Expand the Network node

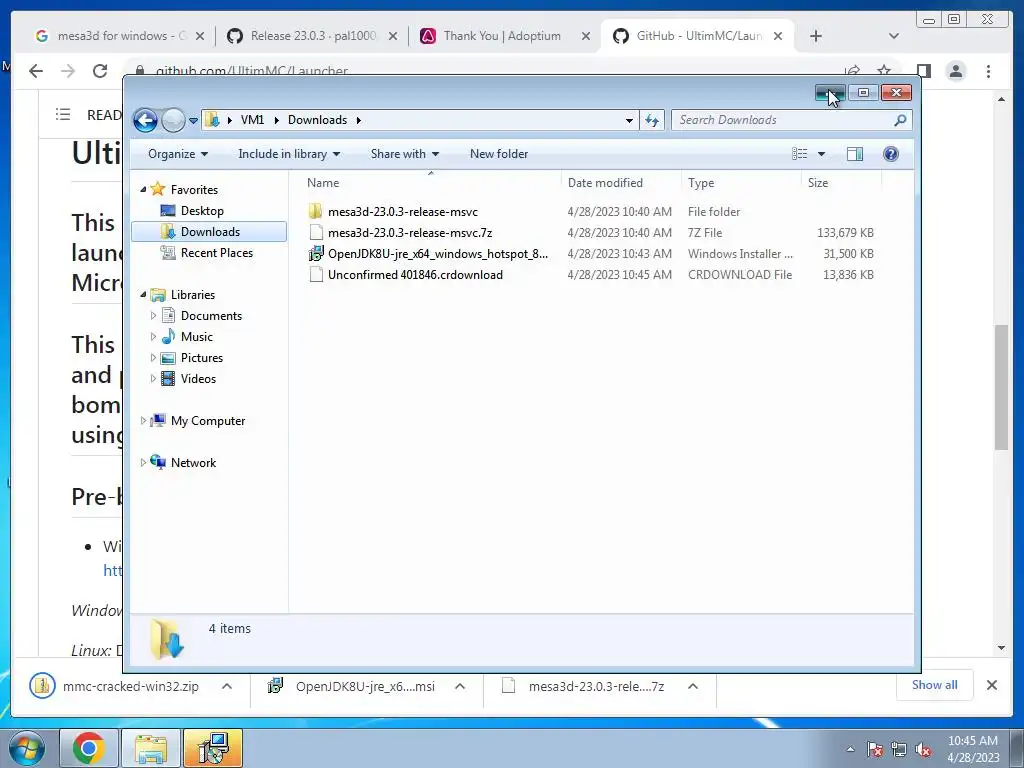pos(143,463)
